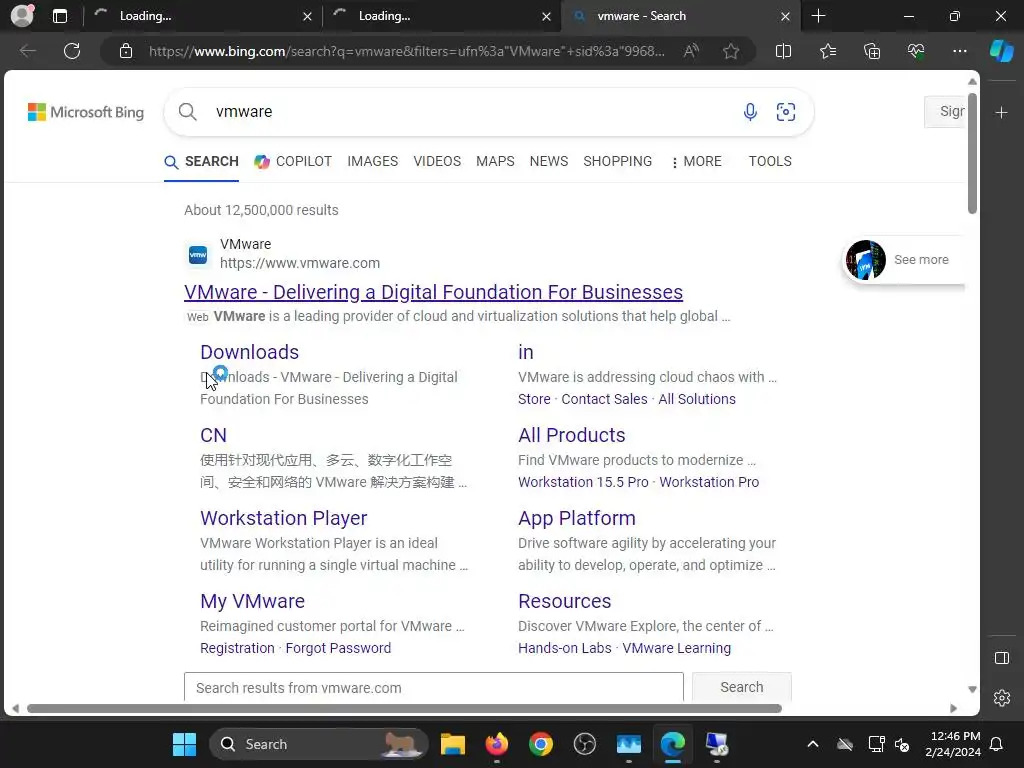Open Windows Start button

184,744
